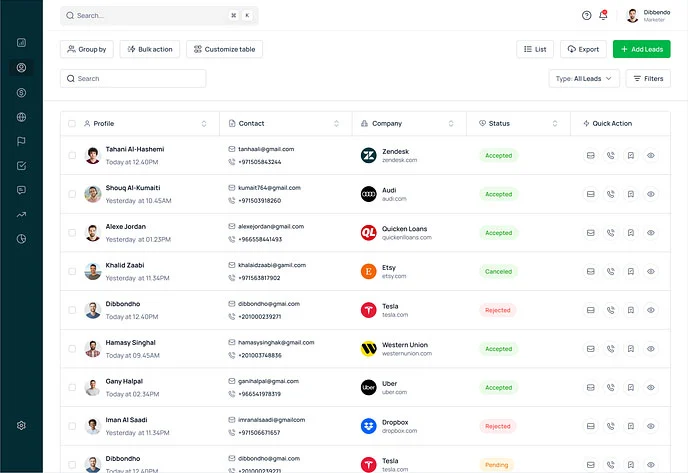Click the dollar sign sidebar icon
688x473 pixels.
[x=21, y=92]
